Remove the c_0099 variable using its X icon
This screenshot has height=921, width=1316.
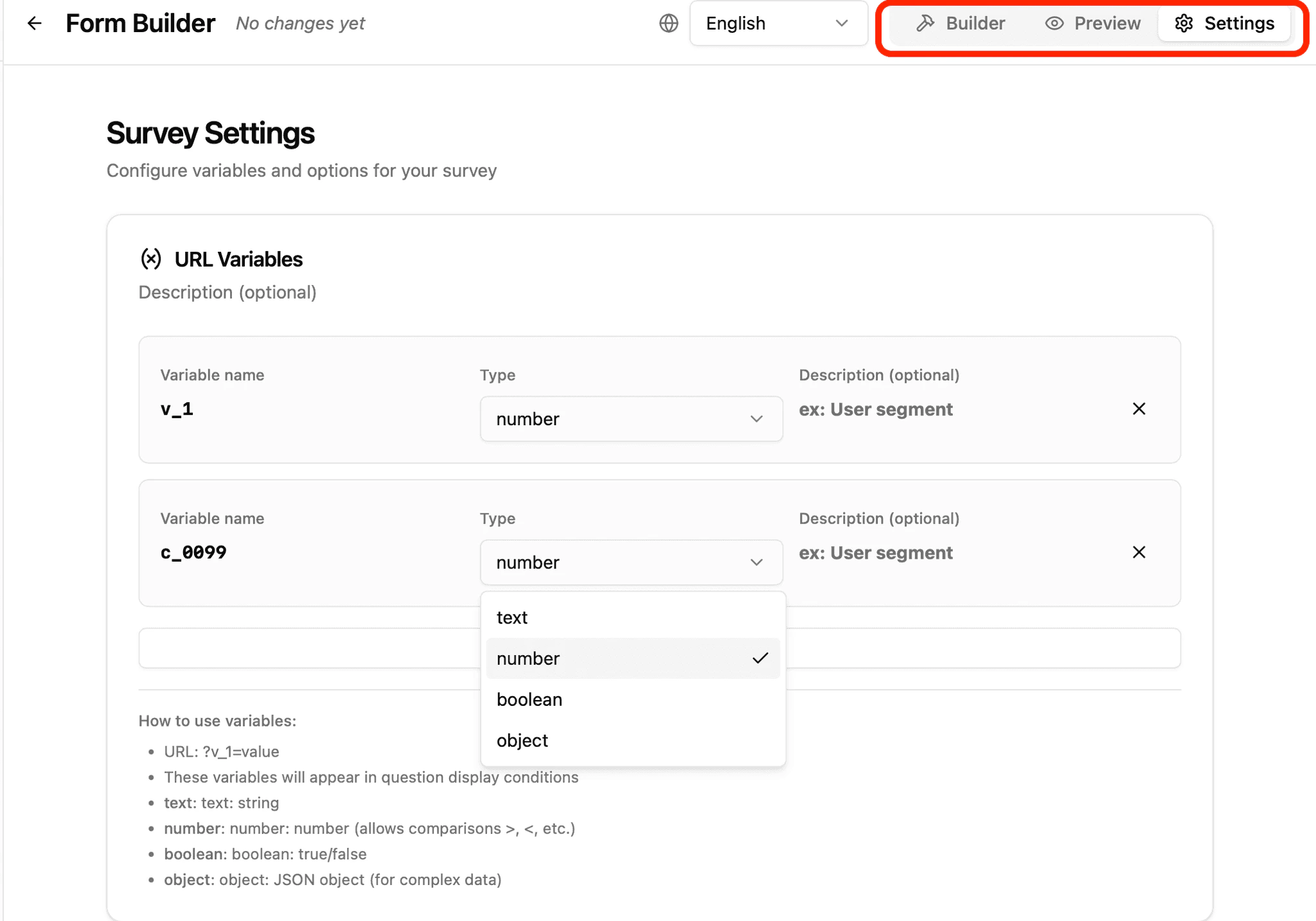click(x=1139, y=552)
